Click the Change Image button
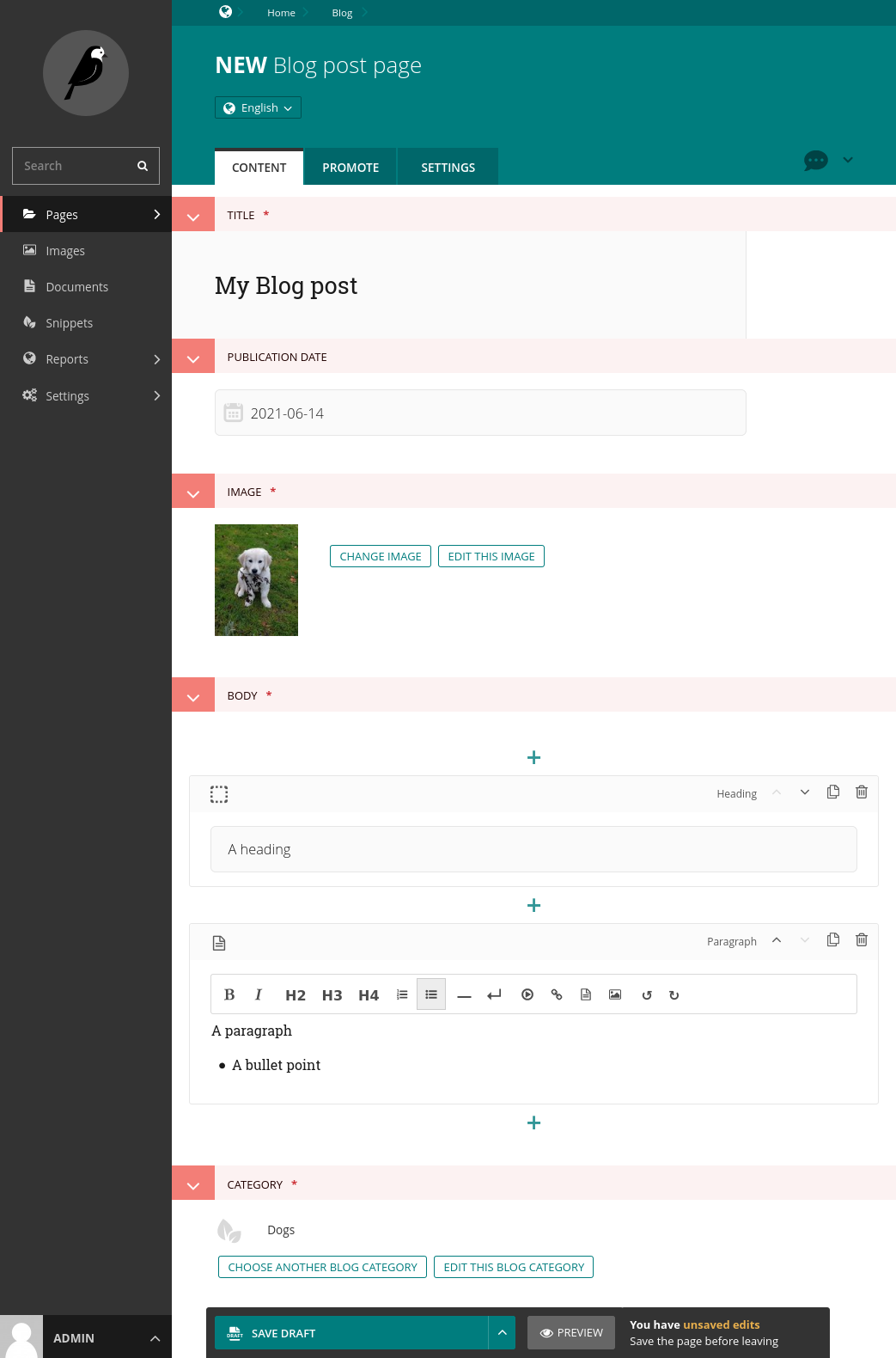This screenshot has height=1358, width=896. (x=381, y=556)
